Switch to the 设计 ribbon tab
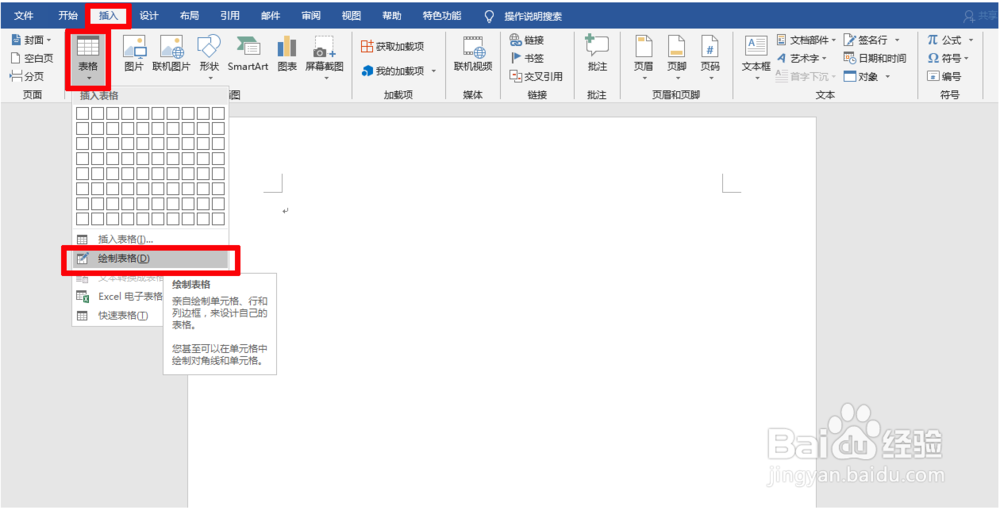The height and width of the screenshot is (510, 1000). pyautogui.click(x=149, y=16)
